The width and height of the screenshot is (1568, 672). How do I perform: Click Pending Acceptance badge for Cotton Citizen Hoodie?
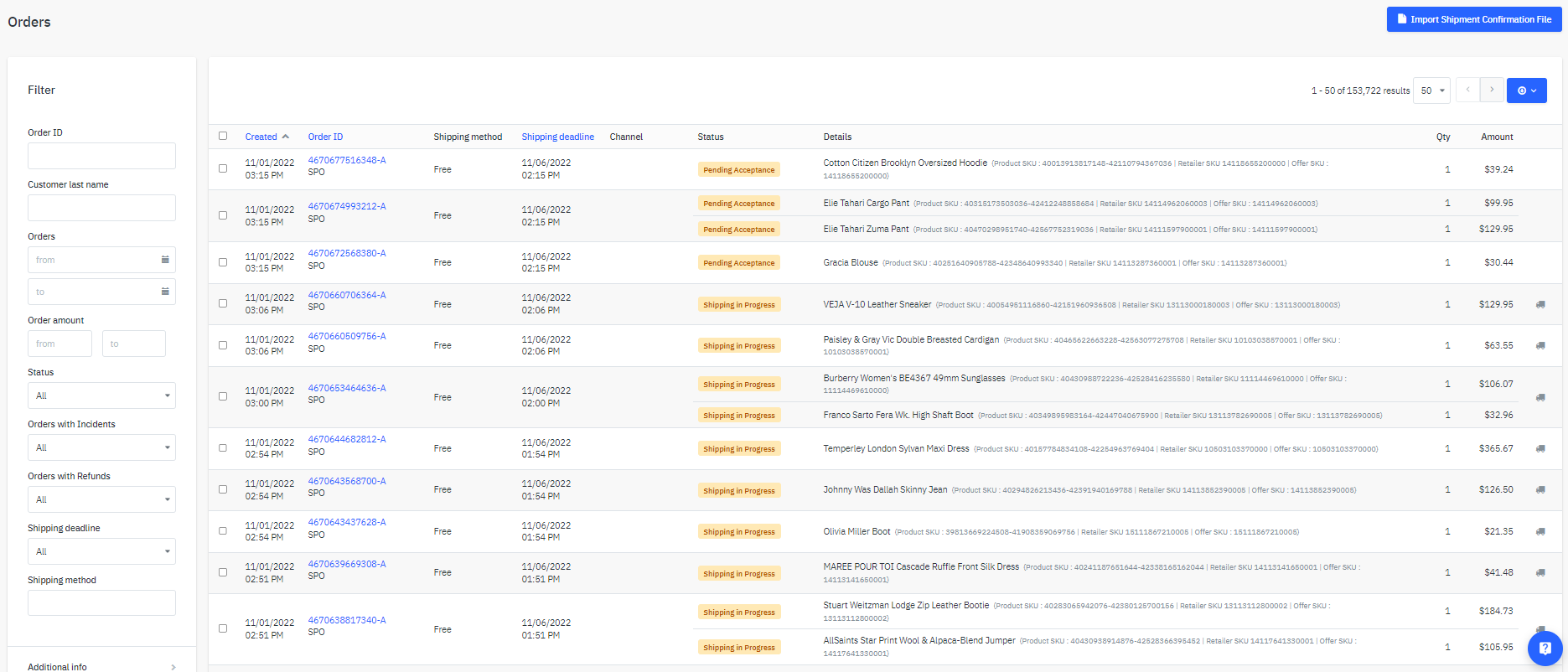tap(738, 169)
